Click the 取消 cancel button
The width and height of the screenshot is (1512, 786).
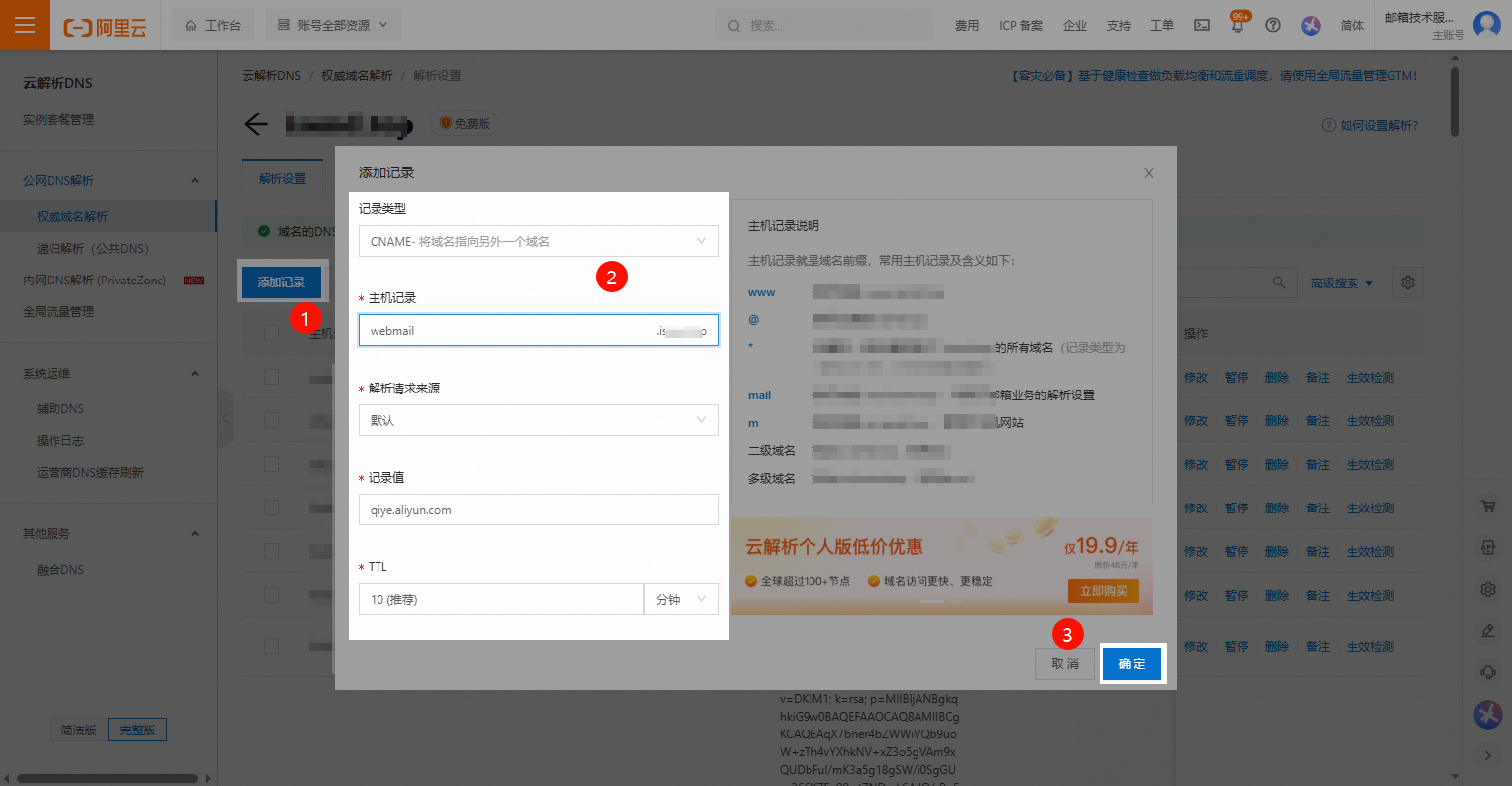[x=1065, y=664]
